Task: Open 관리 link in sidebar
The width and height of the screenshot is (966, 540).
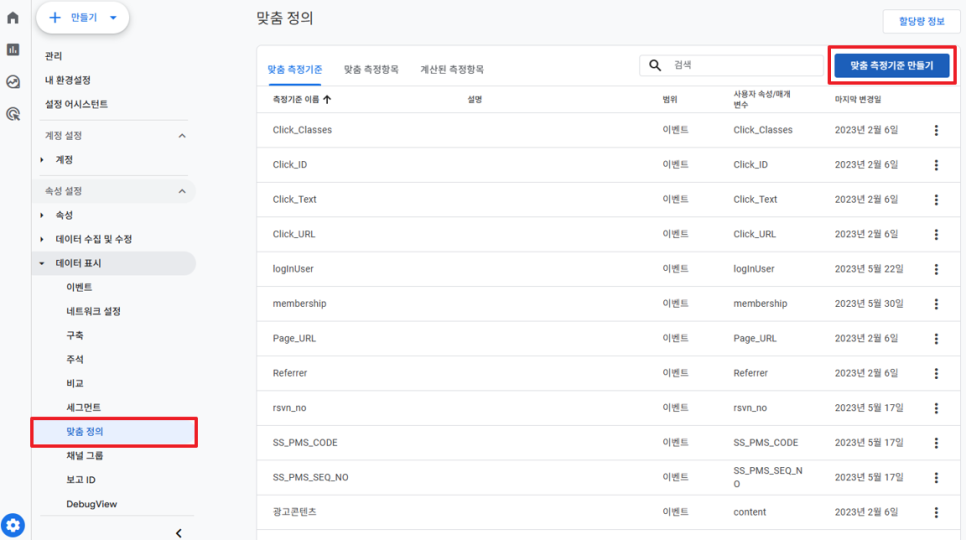Action: 53,56
